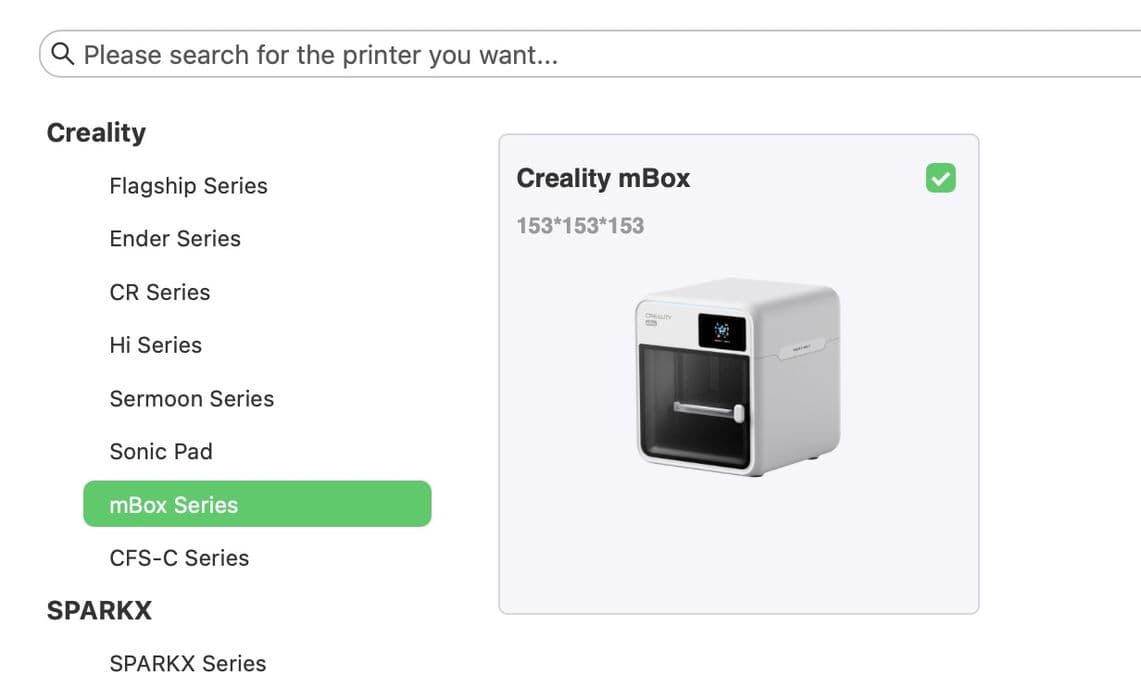Click the highlighted mBox Series item
Viewport: 1141px width, 700px height.
click(x=257, y=504)
